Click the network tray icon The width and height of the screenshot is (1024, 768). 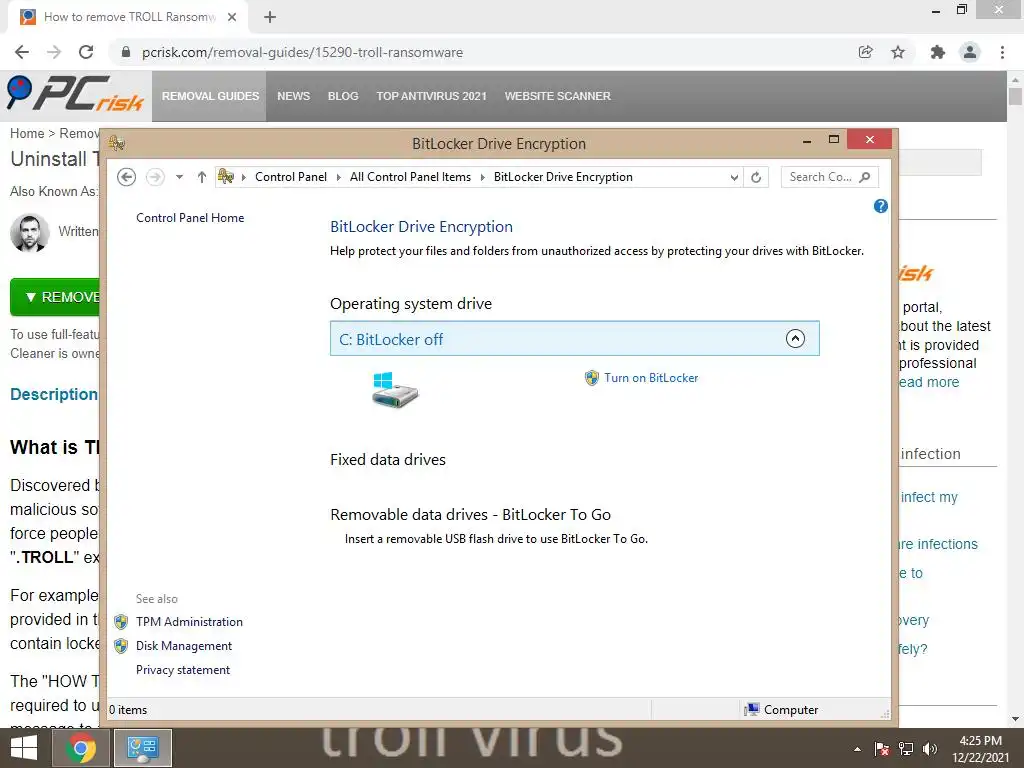pyautogui.click(x=906, y=749)
